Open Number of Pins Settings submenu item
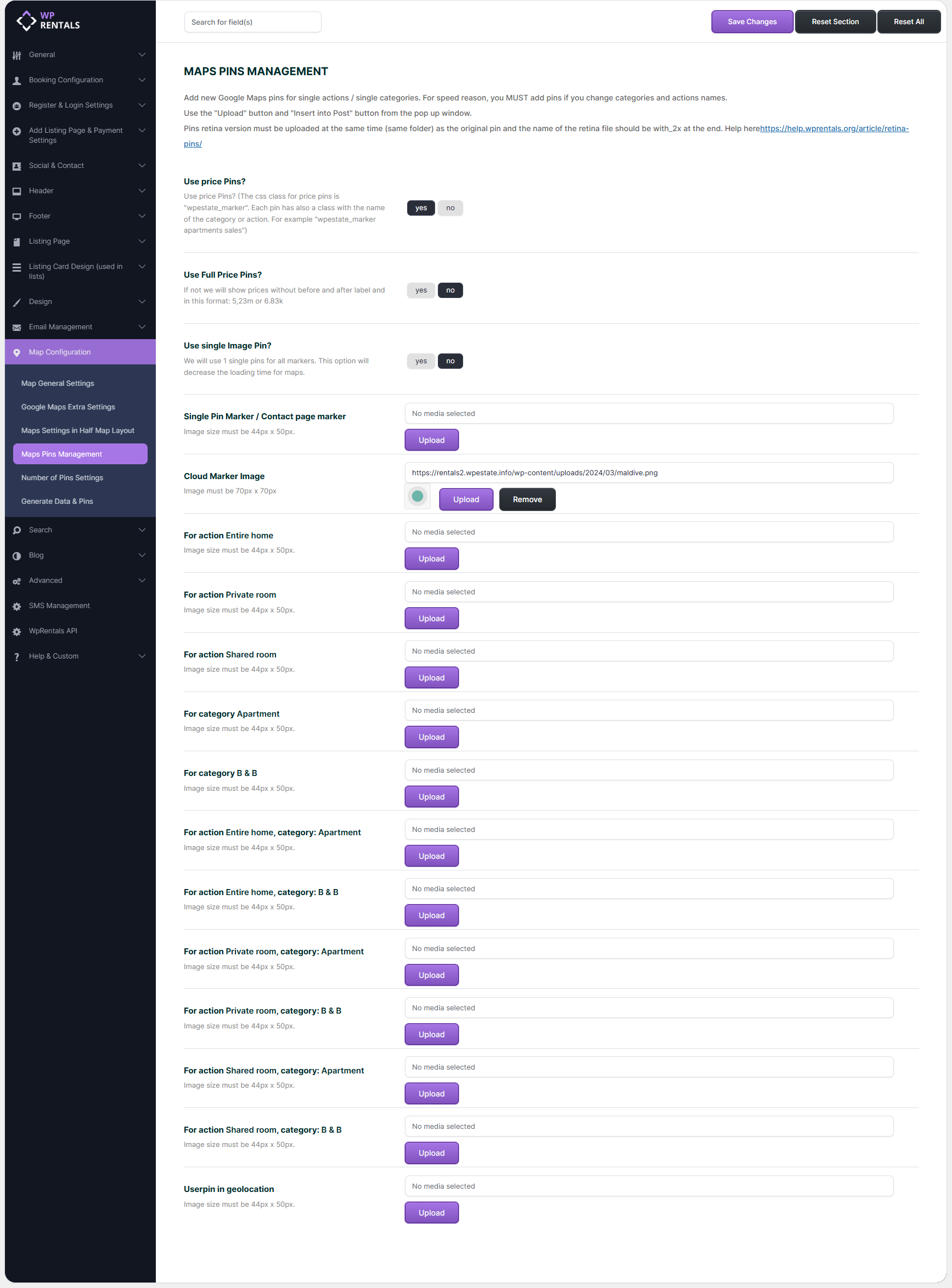Viewport: 952px width, 1288px height. 62,478
